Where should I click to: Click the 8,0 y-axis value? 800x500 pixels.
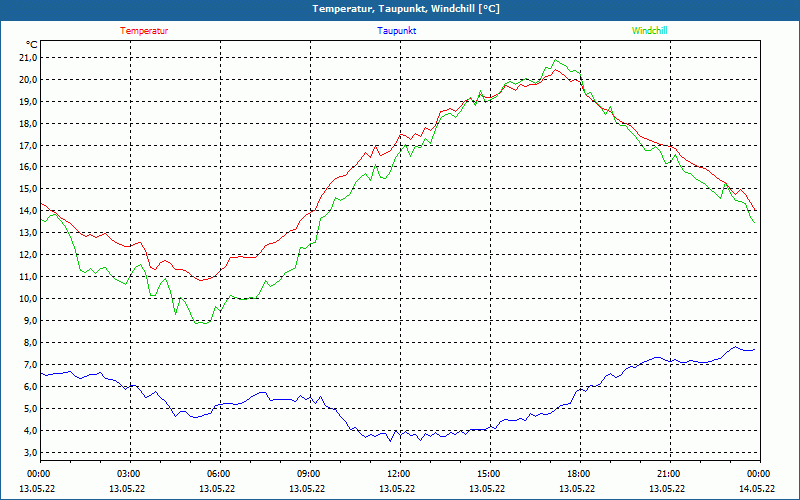(31, 342)
